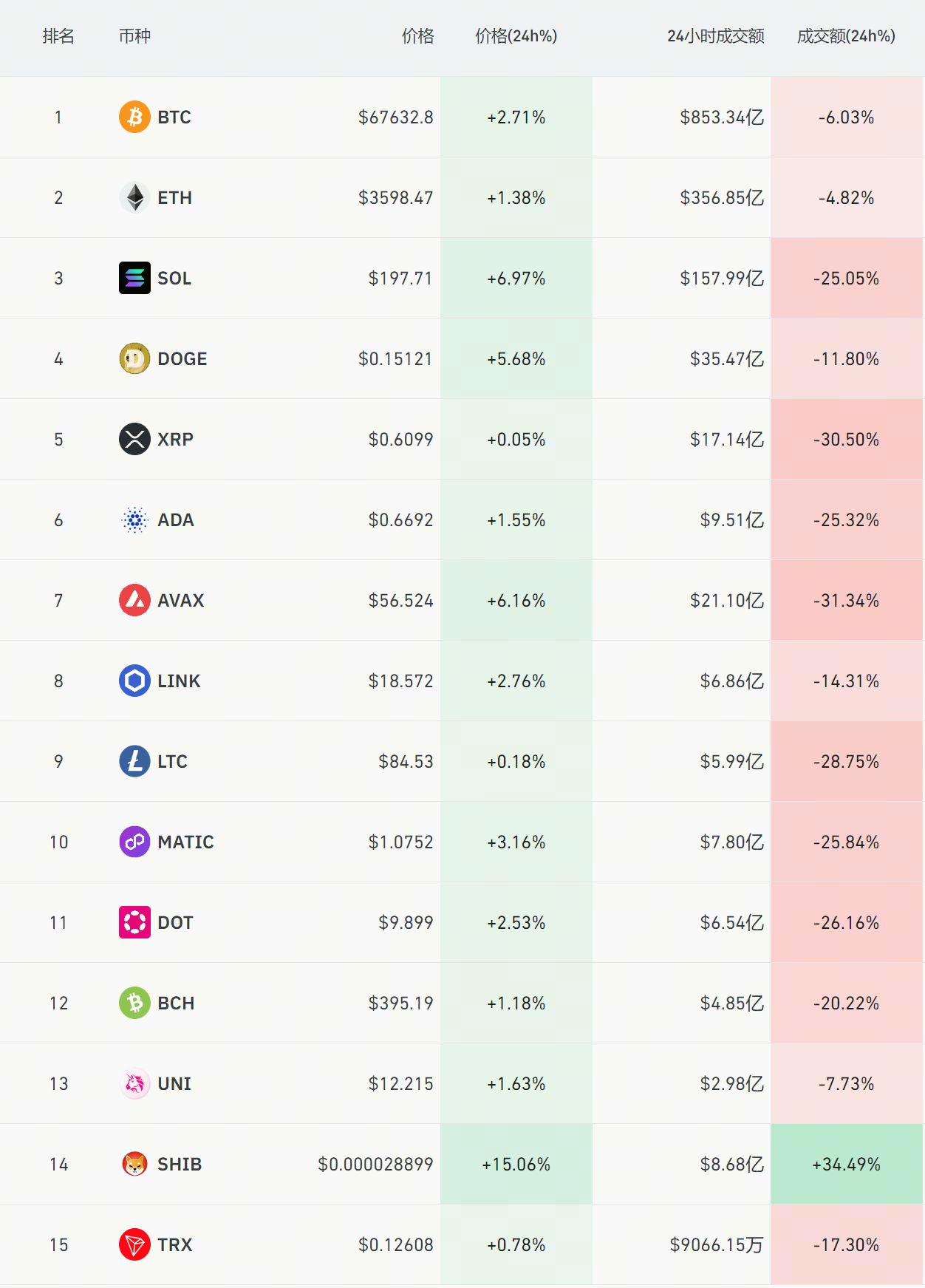Click the orange Bitcoin coin icon
925x1288 pixels.
point(134,117)
